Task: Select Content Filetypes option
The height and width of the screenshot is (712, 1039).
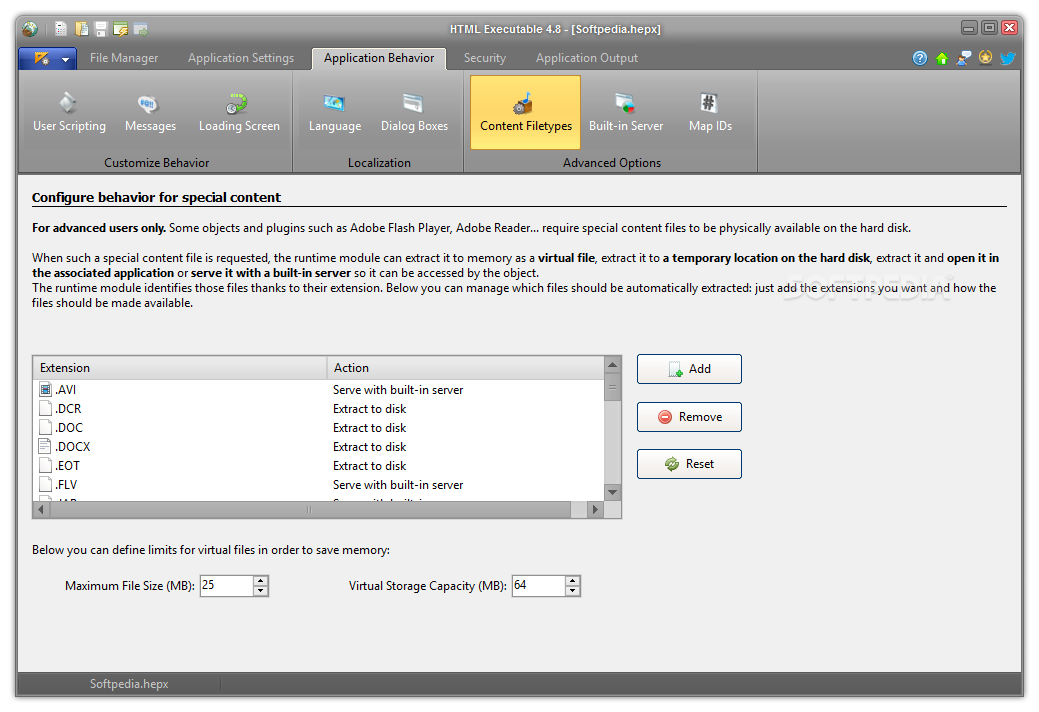Action: click(x=525, y=112)
